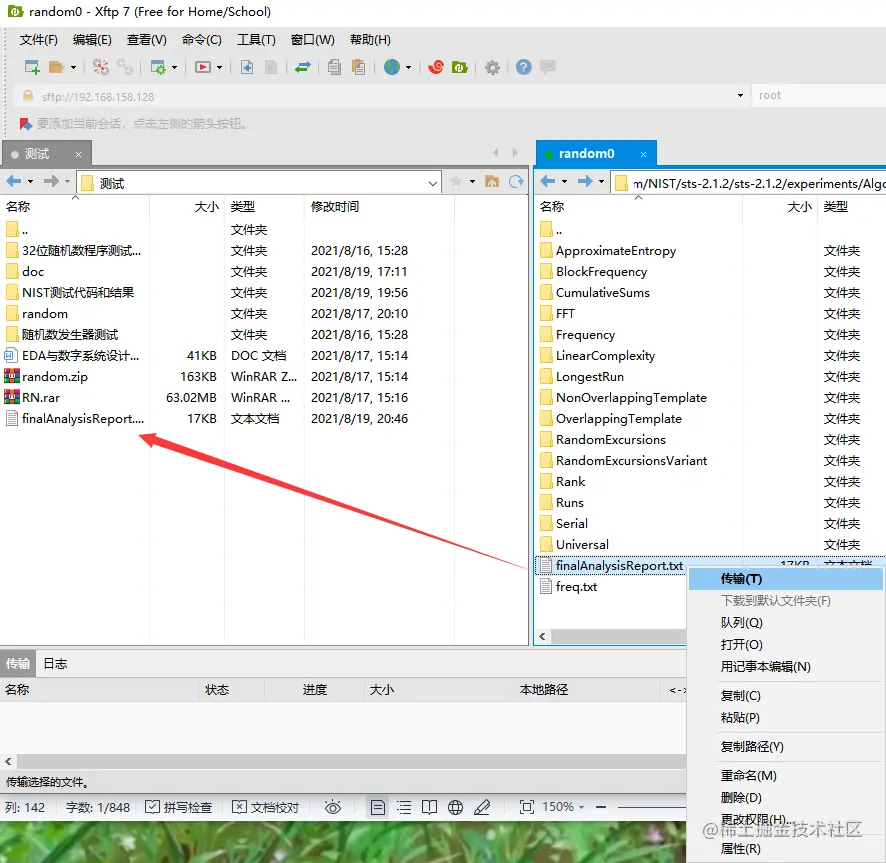Image resolution: width=886 pixels, height=863 pixels.
Task: Expand the local path 测试 dropdown
Action: point(432,183)
